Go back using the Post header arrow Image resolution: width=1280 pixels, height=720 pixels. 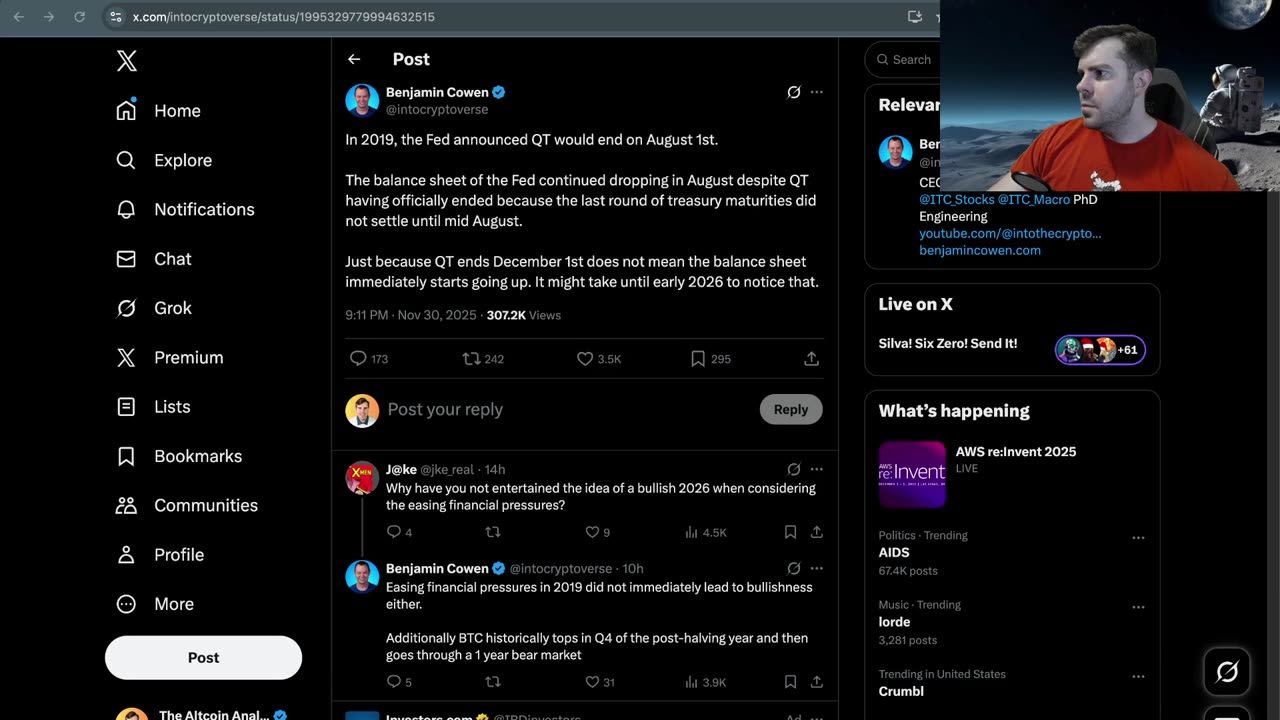(x=354, y=59)
